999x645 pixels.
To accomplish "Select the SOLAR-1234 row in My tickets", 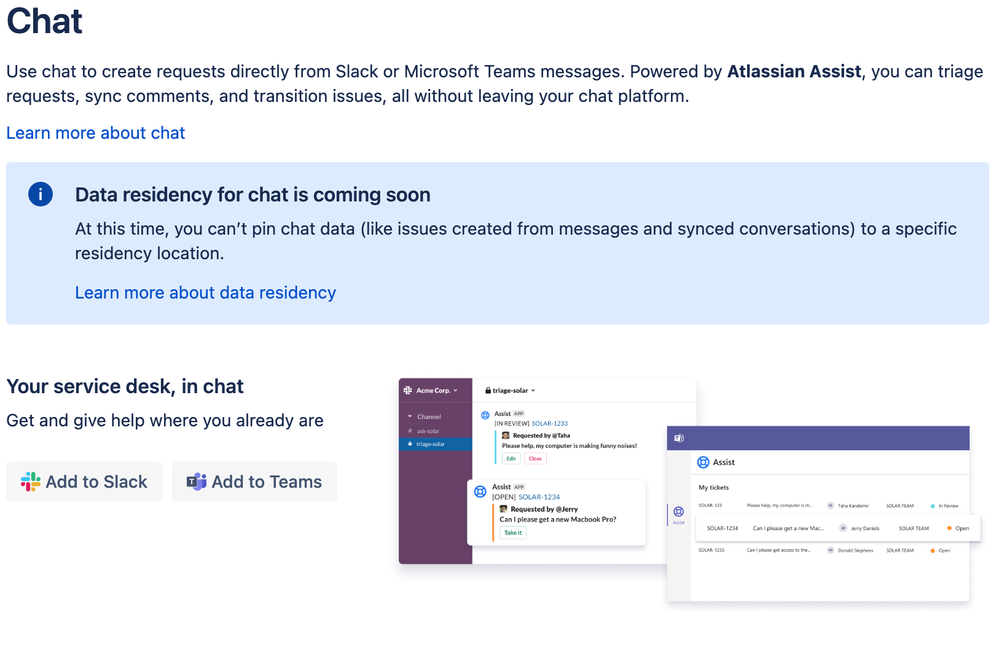I will [837, 528].
